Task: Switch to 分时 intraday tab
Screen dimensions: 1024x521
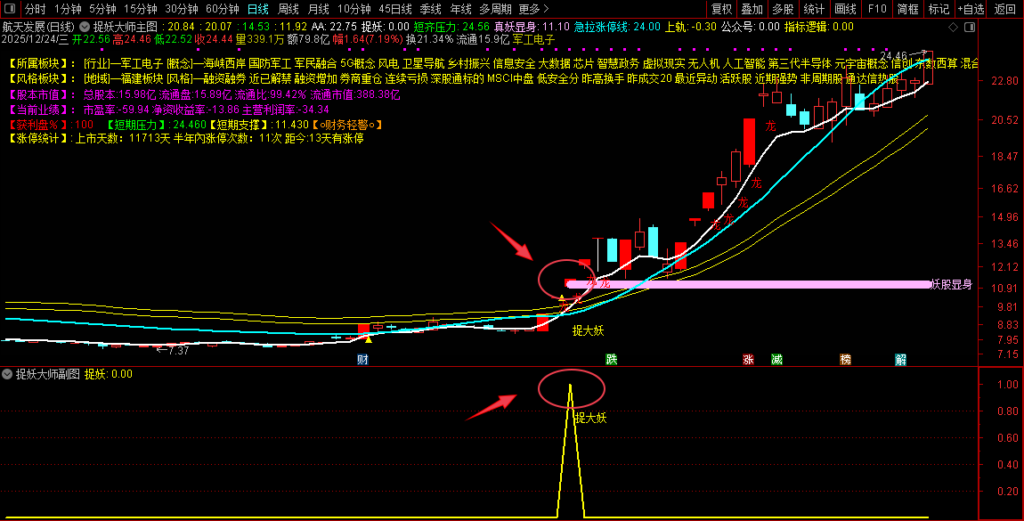Action: click(x=35, y=8)
